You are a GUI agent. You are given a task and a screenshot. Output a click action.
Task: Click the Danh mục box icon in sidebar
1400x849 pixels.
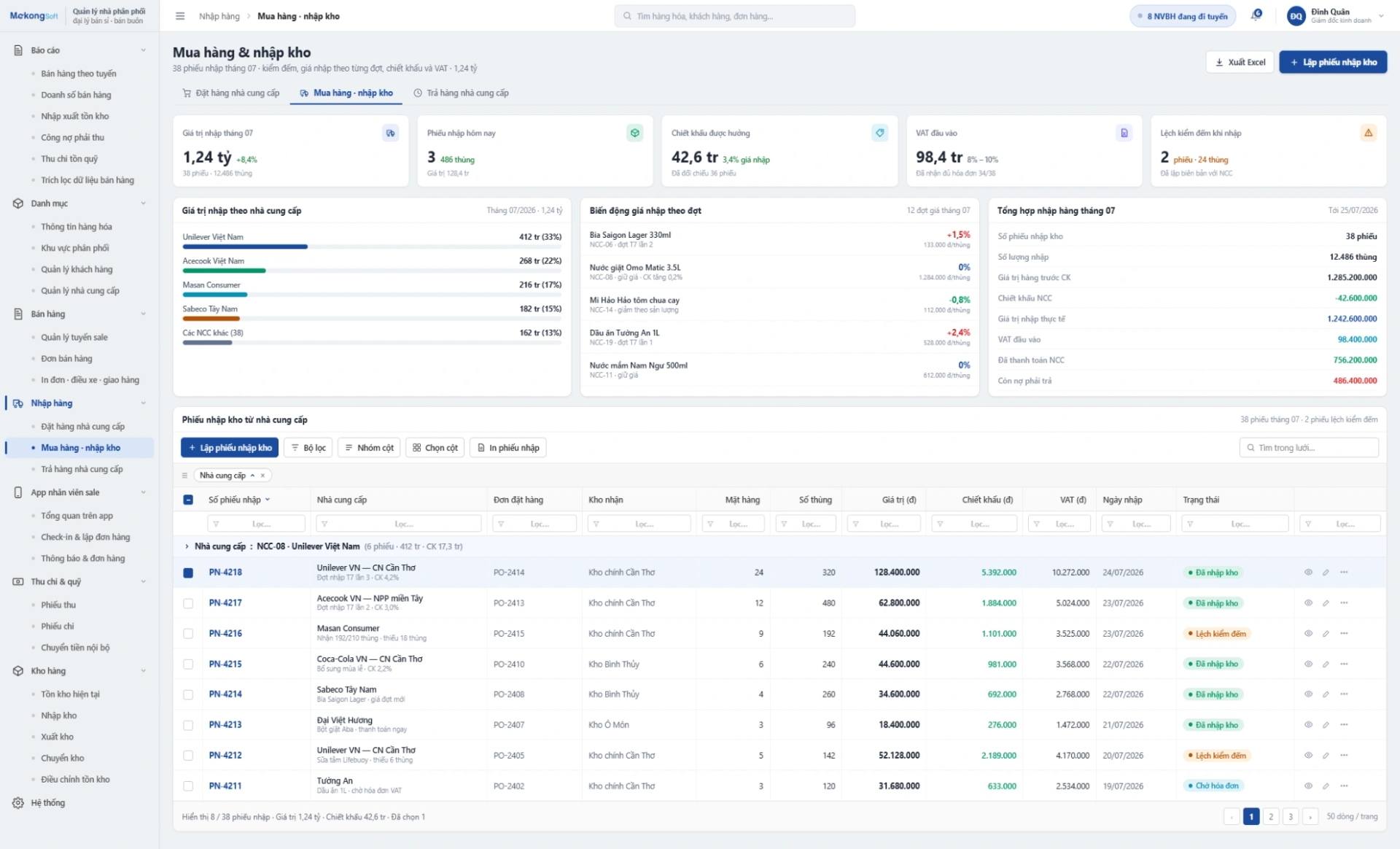tap(18, 203)
